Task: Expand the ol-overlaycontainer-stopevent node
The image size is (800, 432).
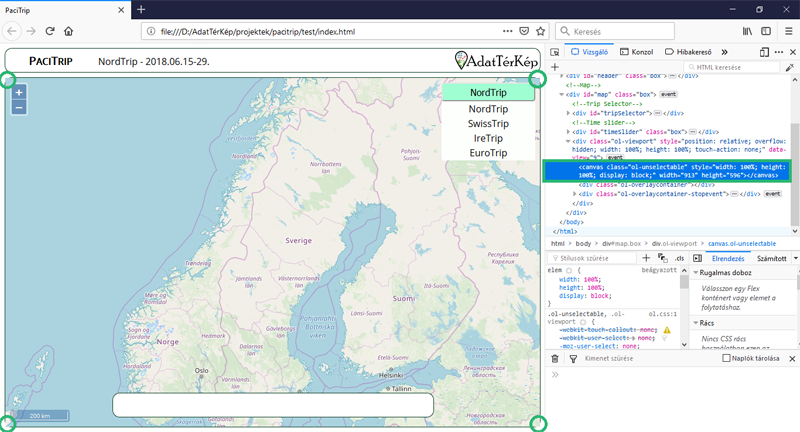Action: click(574, 194)
